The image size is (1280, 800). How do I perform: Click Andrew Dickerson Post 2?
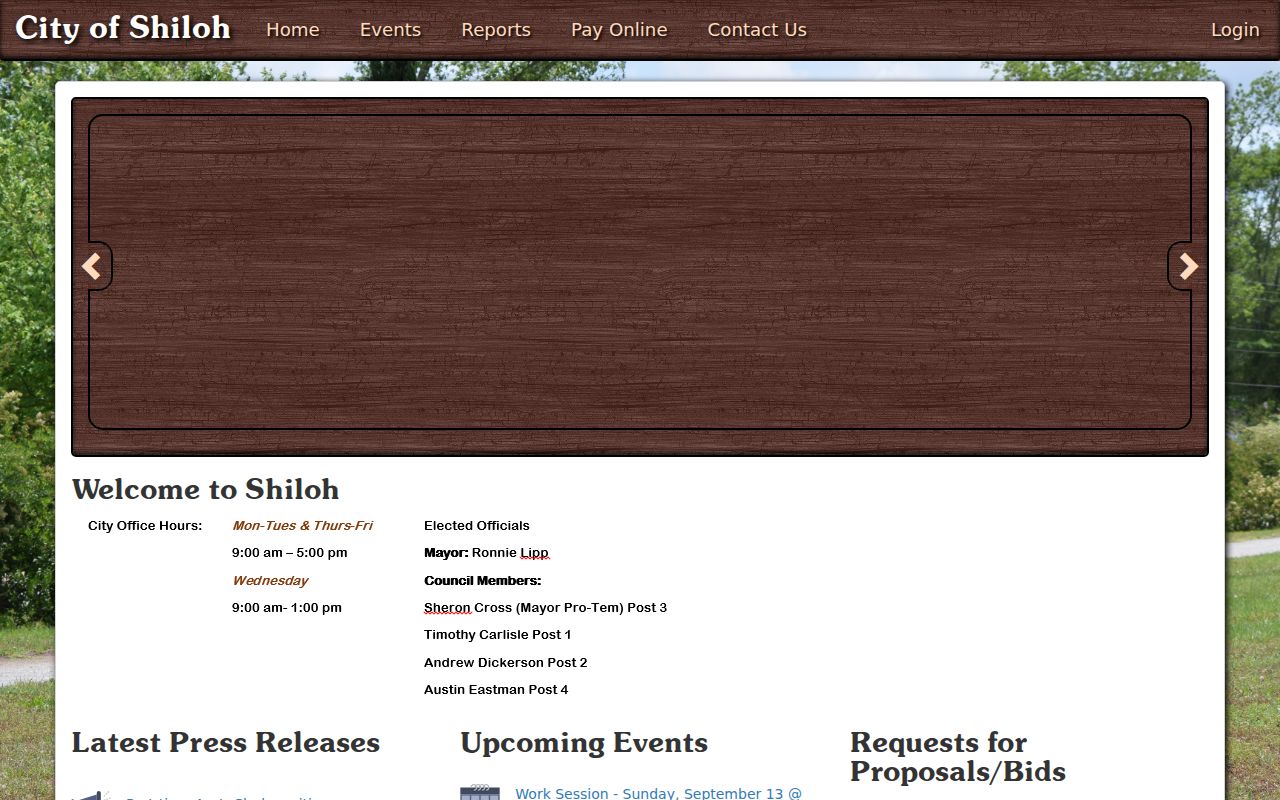pos(506,662)
